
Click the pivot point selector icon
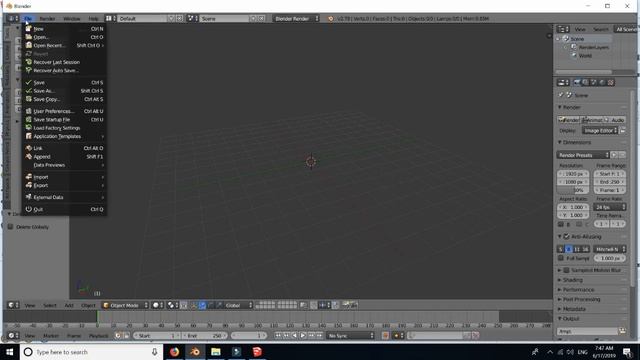pos(173,305)
